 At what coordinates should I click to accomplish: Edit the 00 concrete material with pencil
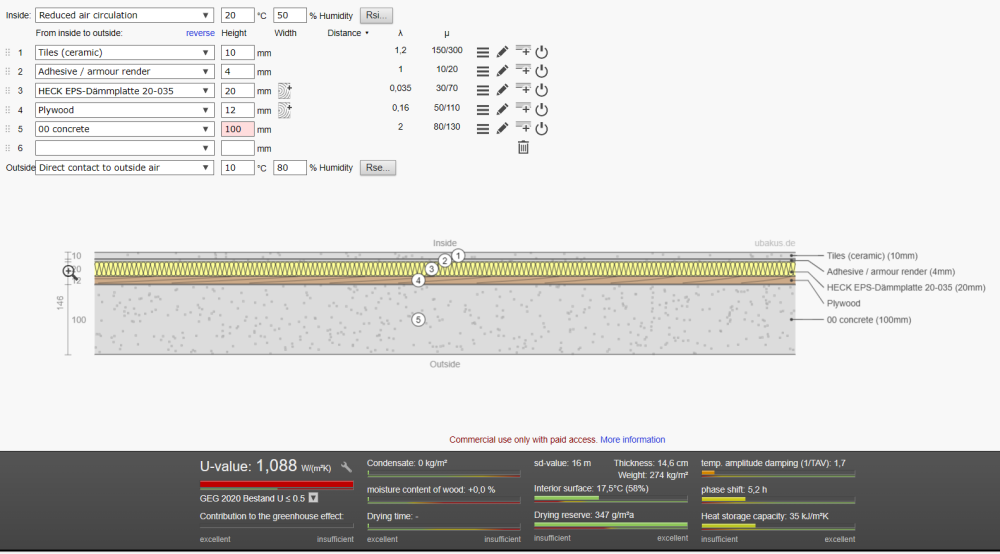(x=503, y=128)
